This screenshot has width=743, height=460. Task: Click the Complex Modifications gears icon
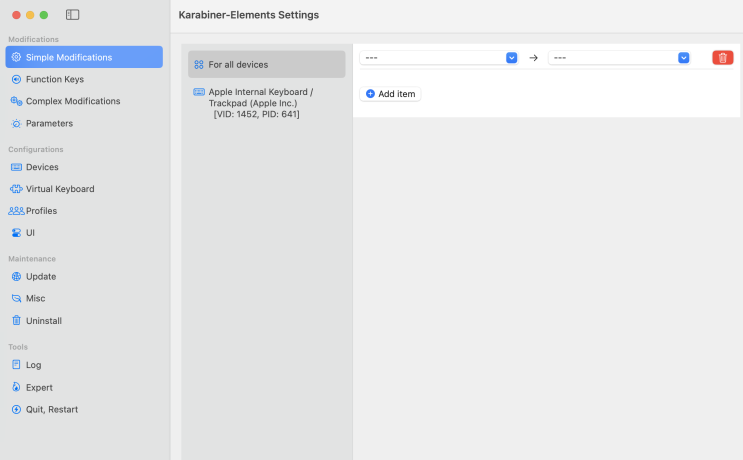point(16,101)
